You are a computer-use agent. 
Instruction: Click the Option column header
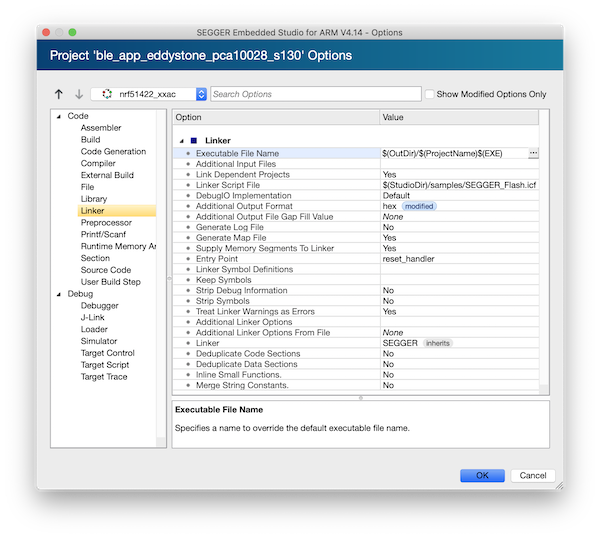(276, 117)
